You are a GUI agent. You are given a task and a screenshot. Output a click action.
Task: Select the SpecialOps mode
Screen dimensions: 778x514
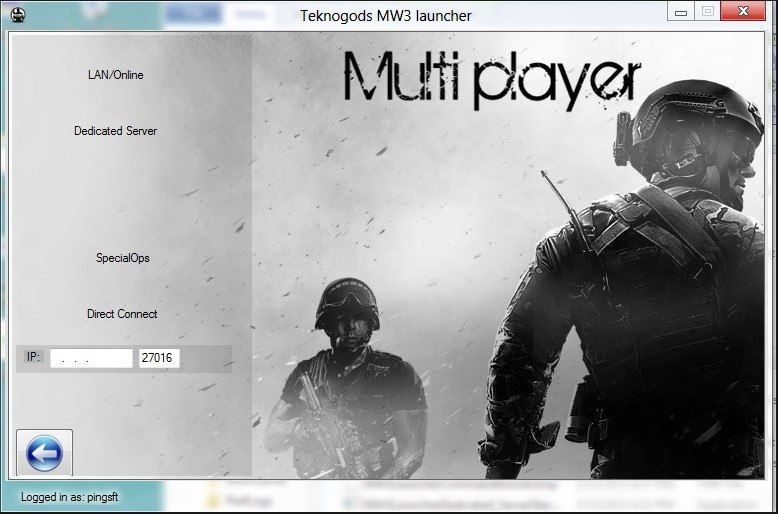tap(123, 258)
